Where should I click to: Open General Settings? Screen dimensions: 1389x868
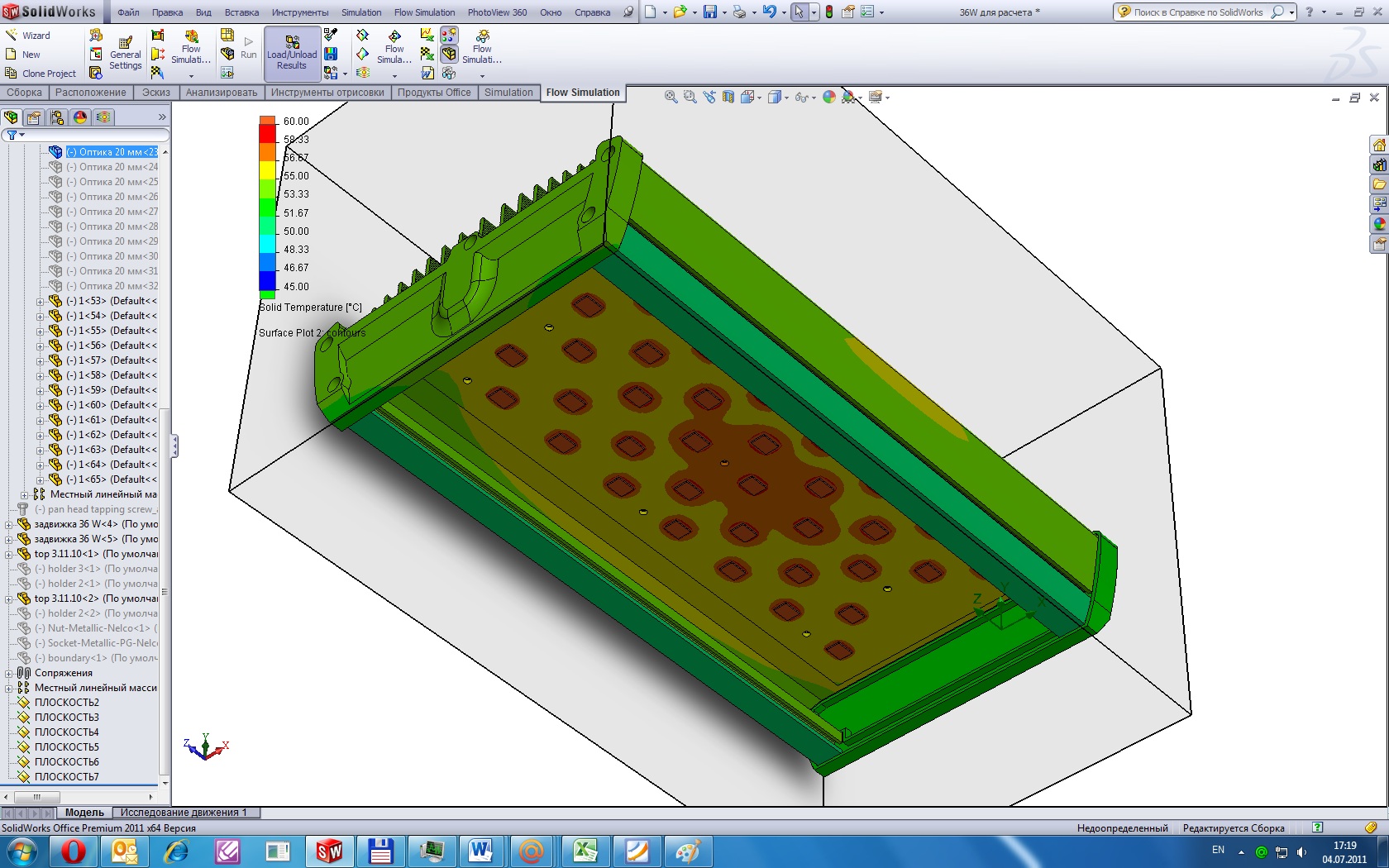126,54
